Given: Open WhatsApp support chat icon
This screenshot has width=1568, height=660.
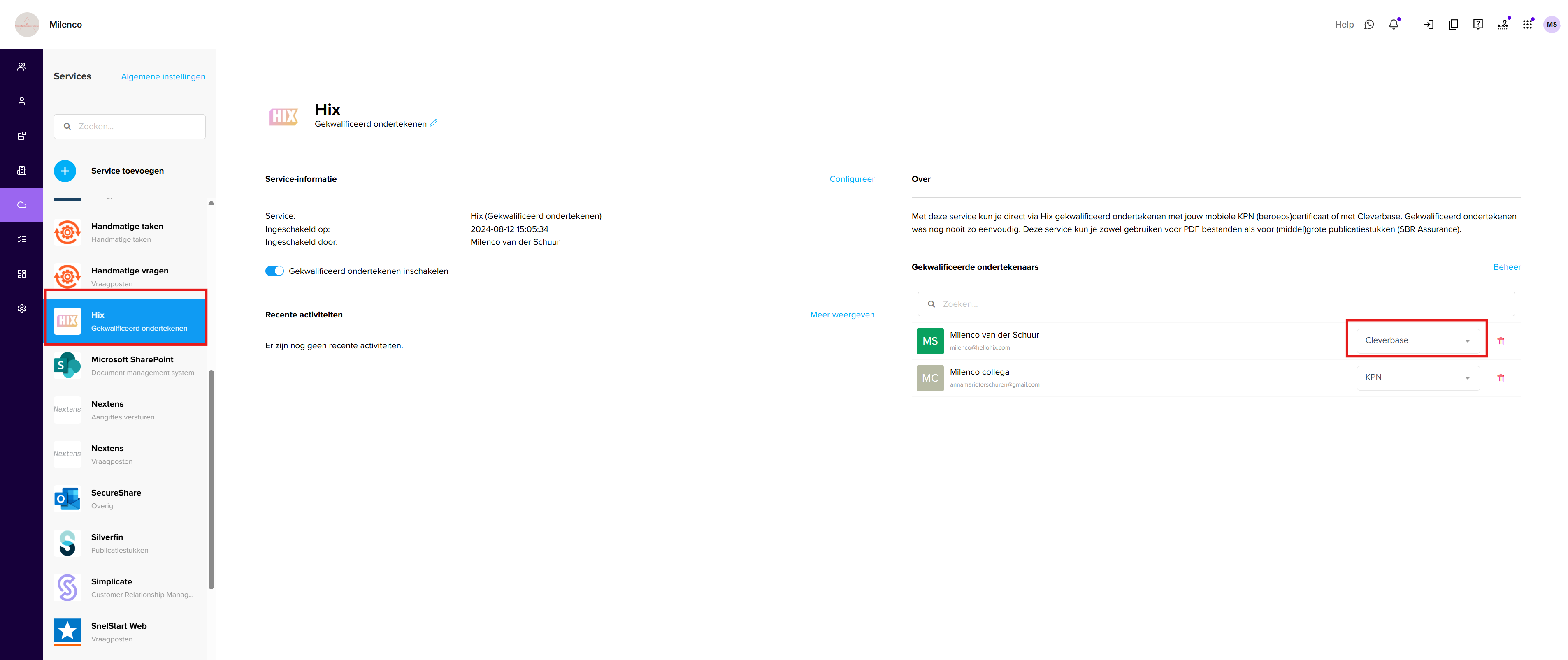Looking at the screenshot, I should (x=1369, y=24).
